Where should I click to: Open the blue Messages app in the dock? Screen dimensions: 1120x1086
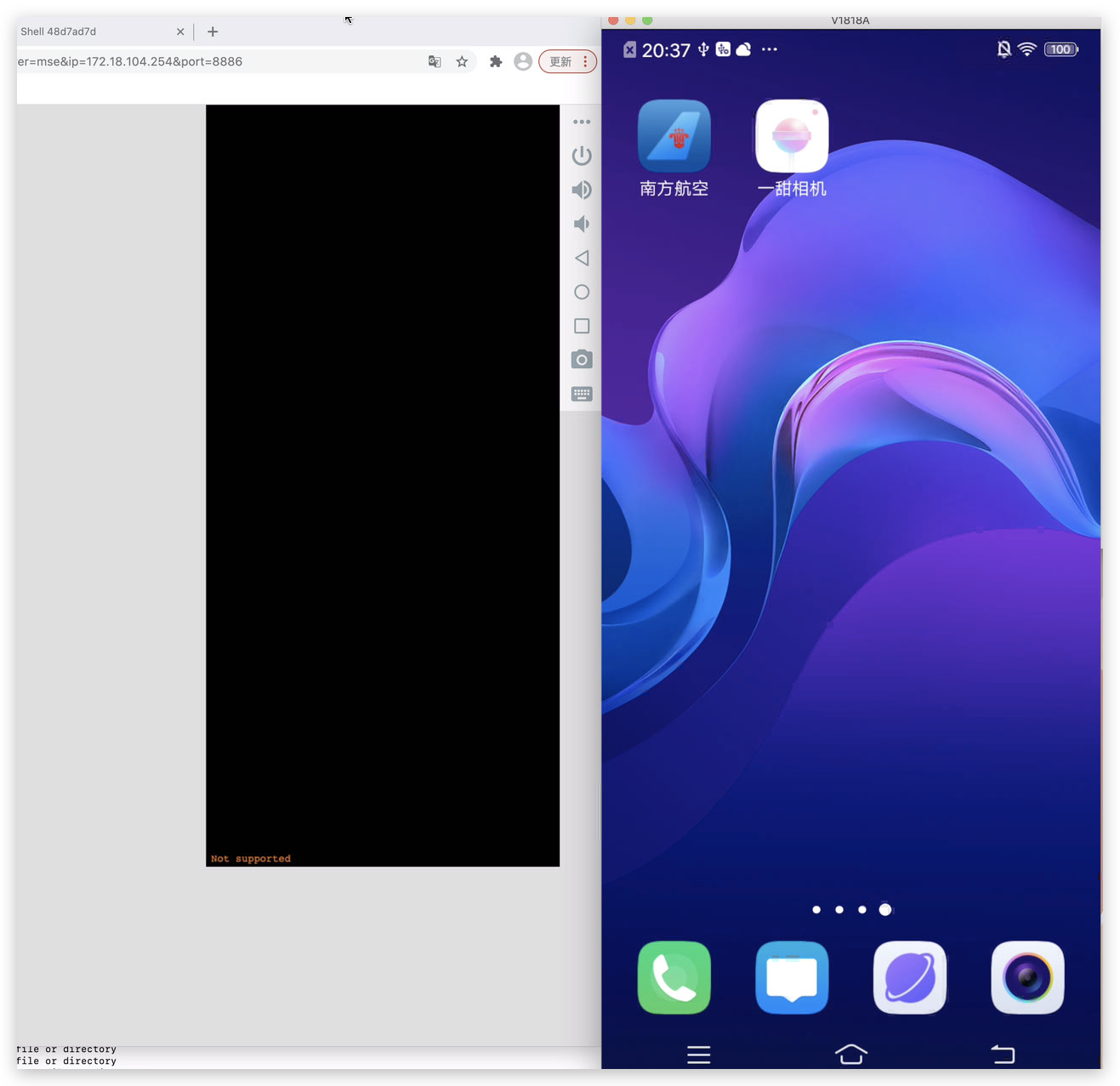pyautogui.click(x=792, y=977)
